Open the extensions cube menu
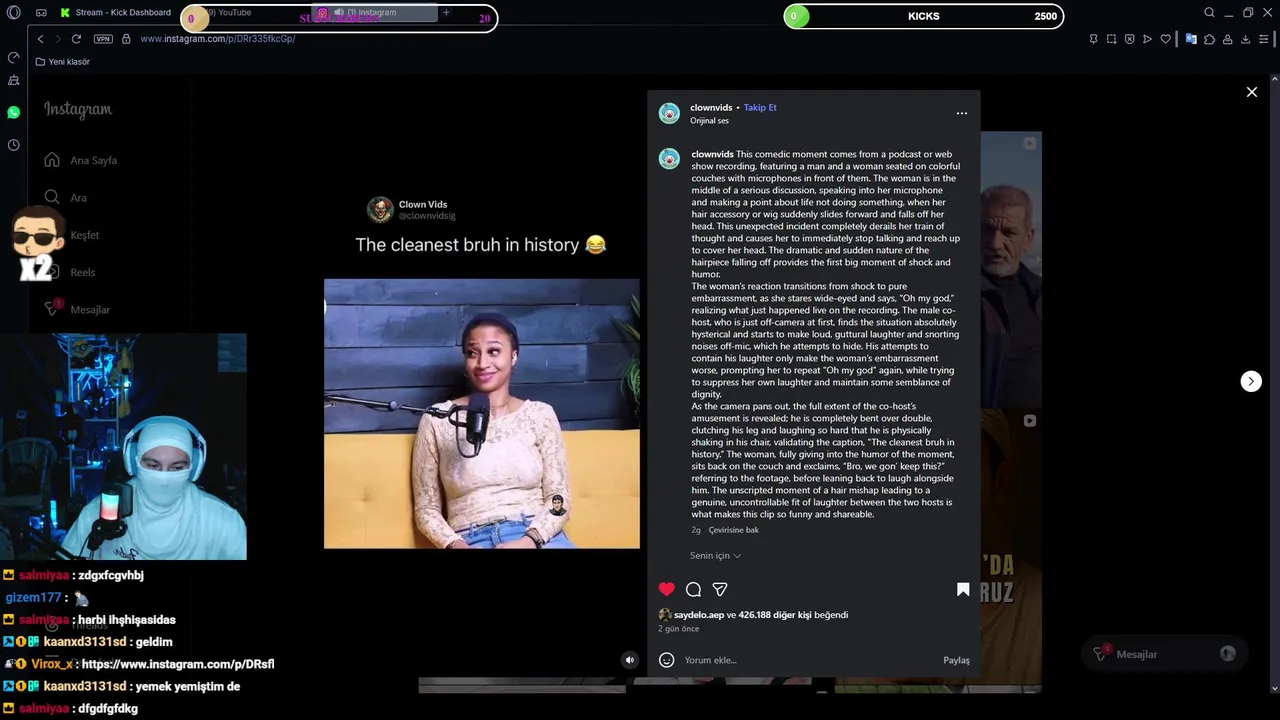Screen dimensions: 1280x720 click(1209, 39)
